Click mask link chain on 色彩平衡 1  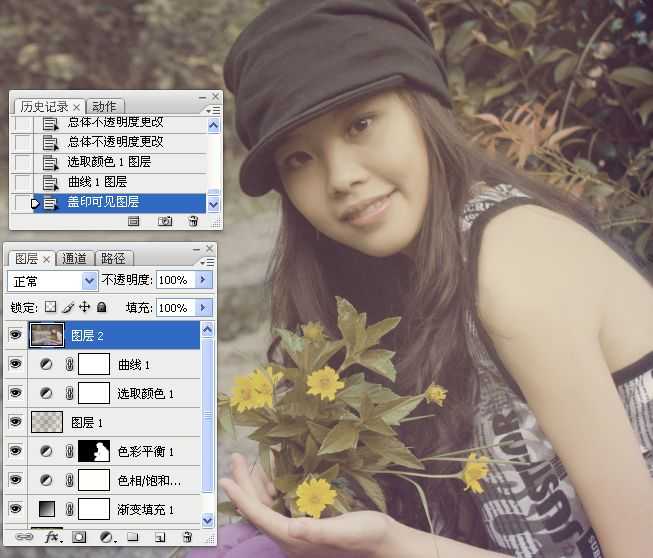point(70,451)
